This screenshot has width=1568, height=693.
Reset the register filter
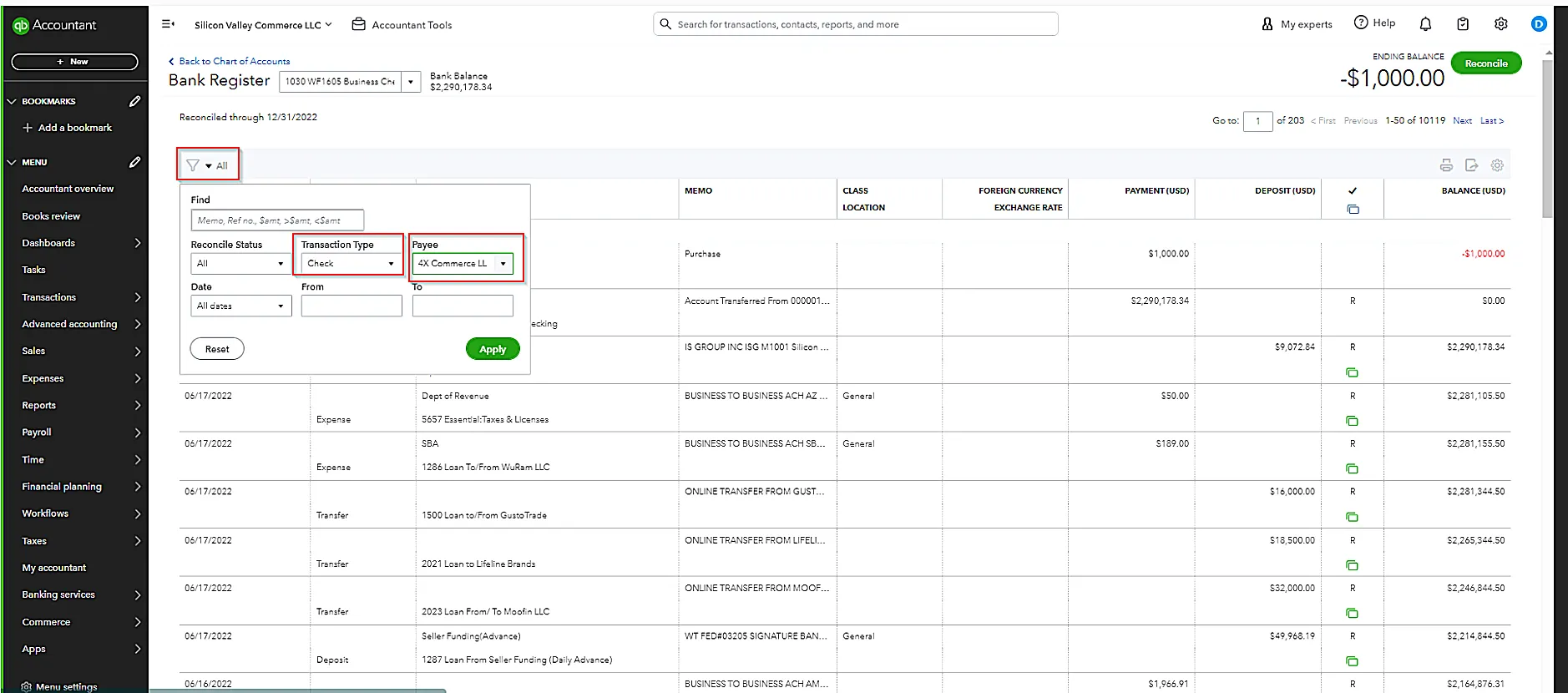217,349
